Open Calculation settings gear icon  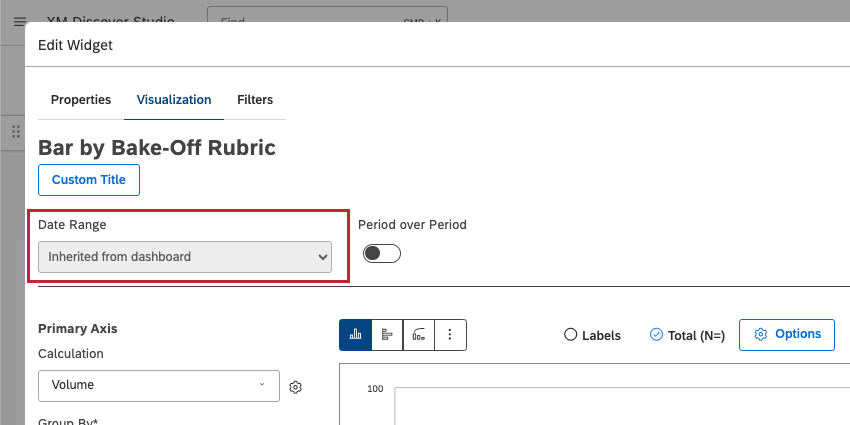pyautogui.click(x=295, y=387)
